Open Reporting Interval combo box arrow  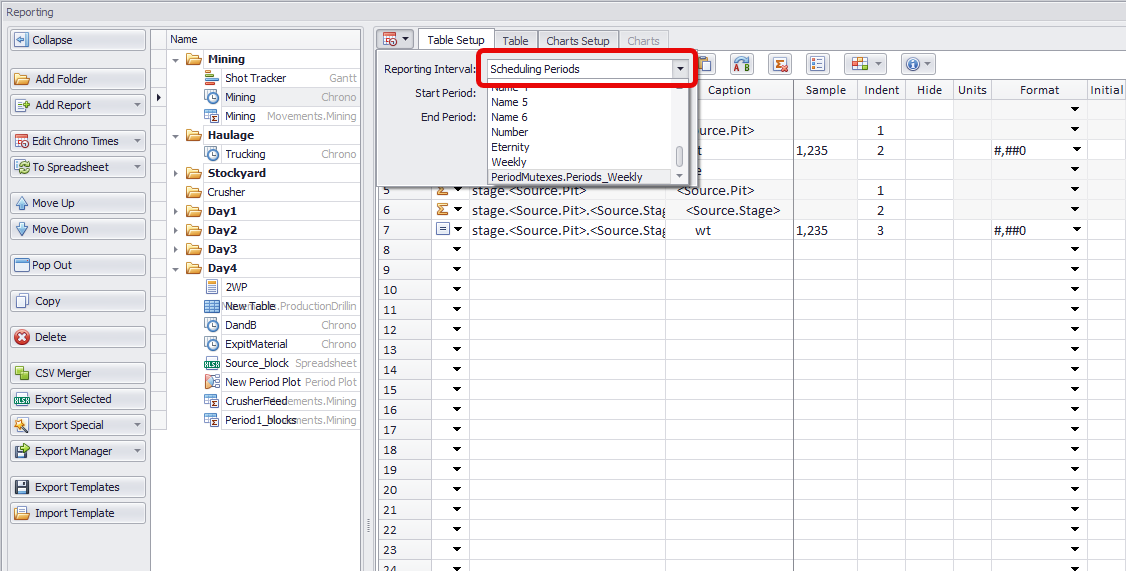pos(681,69)
